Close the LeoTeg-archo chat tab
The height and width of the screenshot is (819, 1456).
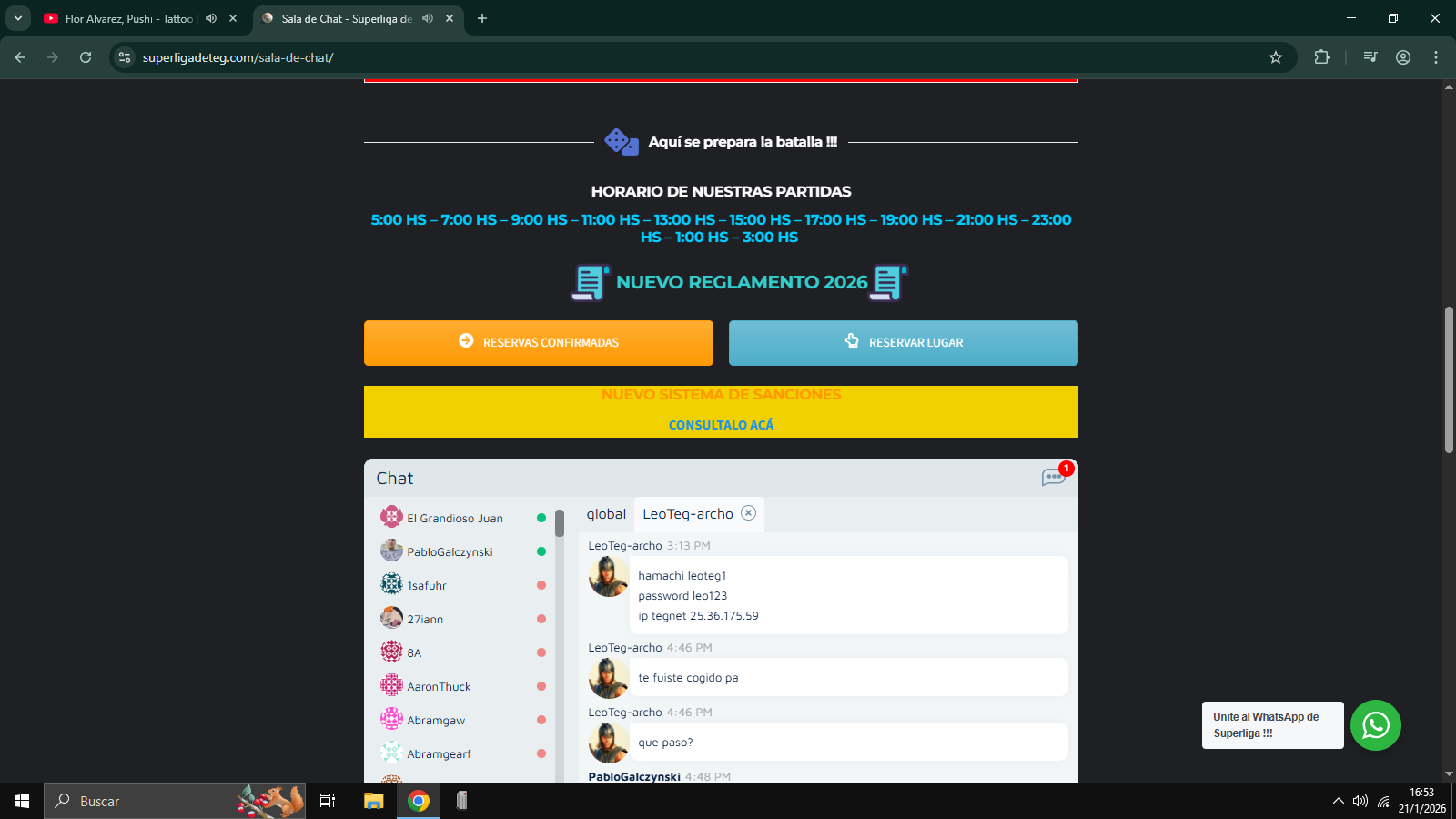tap(748, 513)
